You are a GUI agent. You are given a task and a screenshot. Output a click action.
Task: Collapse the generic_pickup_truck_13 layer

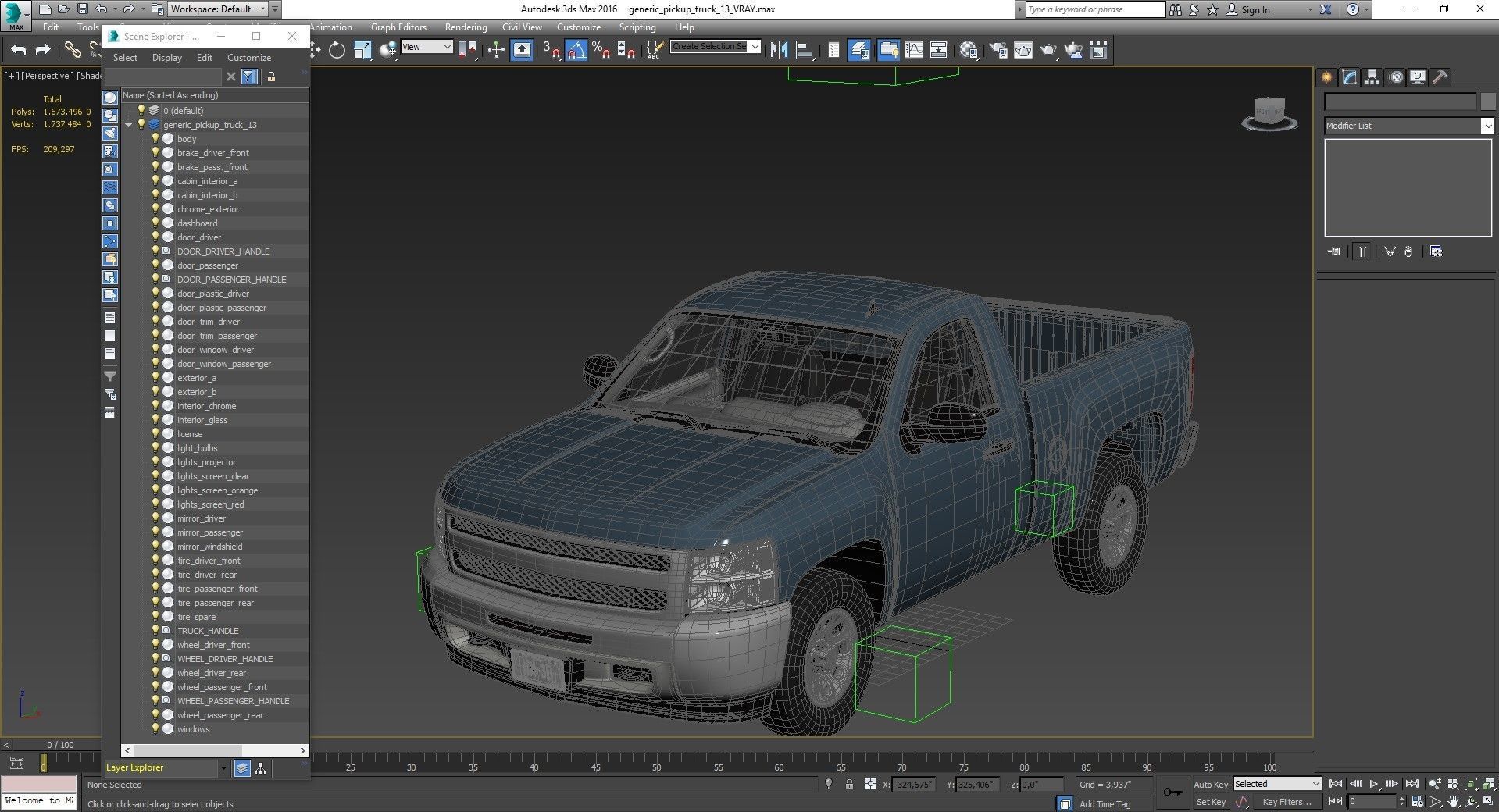click(x=129, y=125)
